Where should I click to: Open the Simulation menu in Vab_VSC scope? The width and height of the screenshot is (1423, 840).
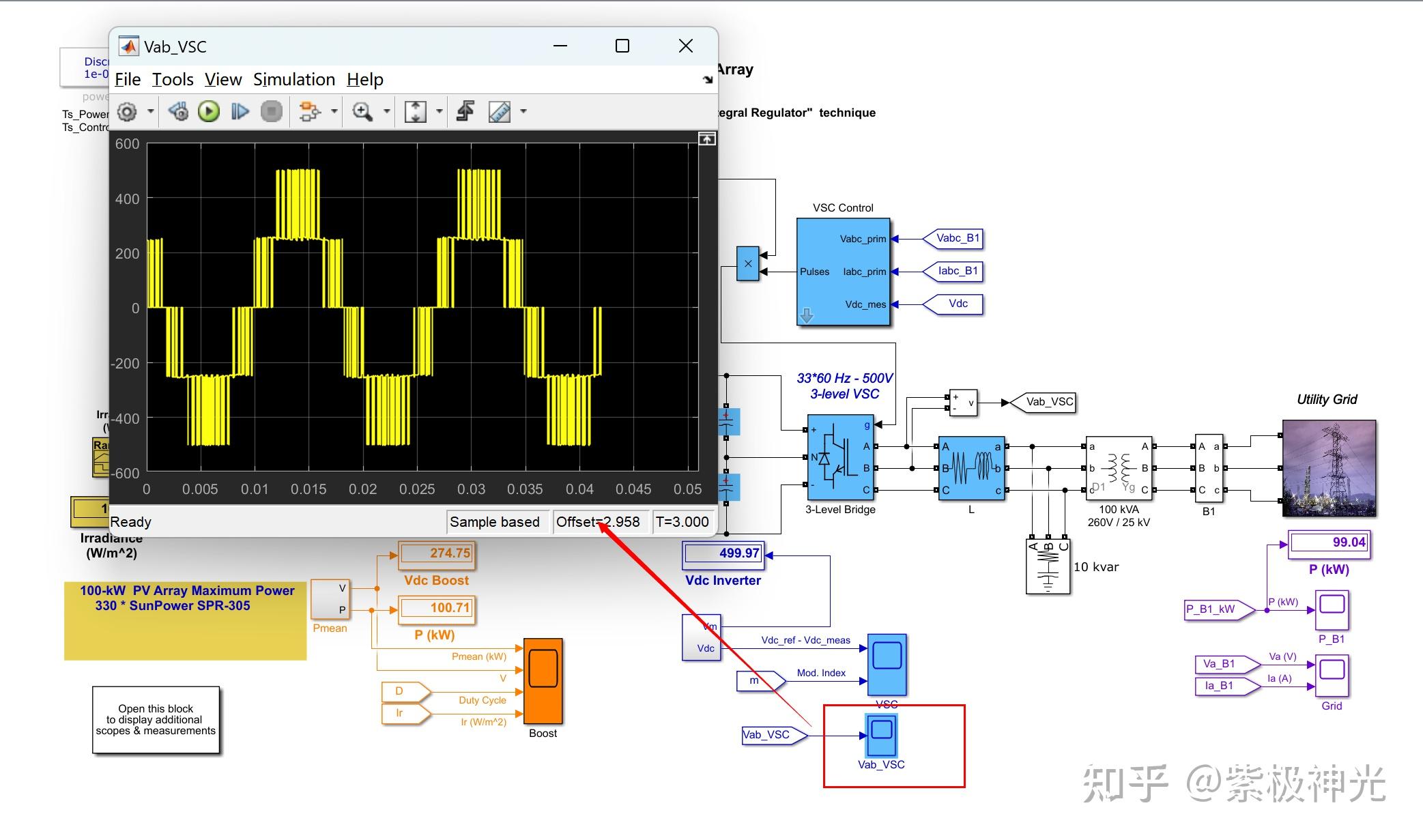293,79
